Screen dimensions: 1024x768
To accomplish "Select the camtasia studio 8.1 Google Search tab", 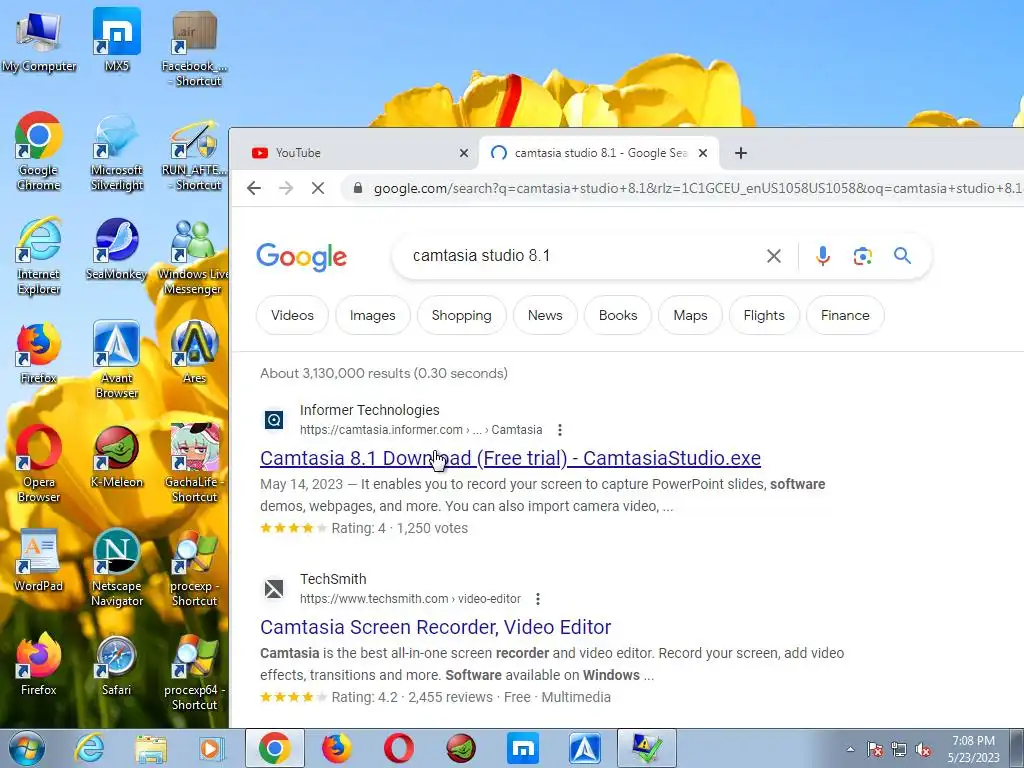I will coord(600,153).
